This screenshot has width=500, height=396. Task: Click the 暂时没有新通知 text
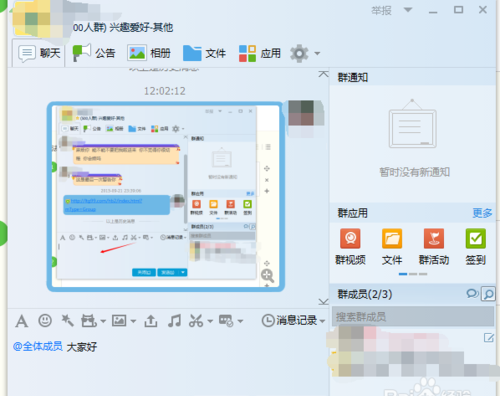click(x=414, y=172)
